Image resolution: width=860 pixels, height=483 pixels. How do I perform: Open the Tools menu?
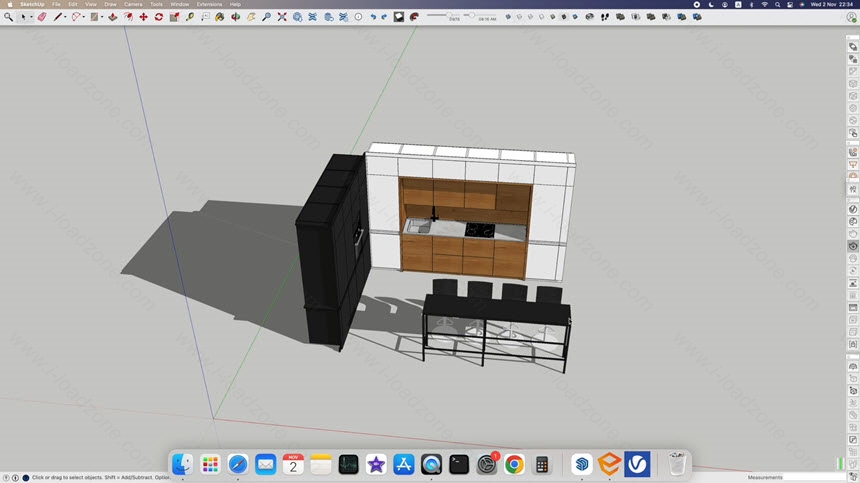(x=156, y=4)
